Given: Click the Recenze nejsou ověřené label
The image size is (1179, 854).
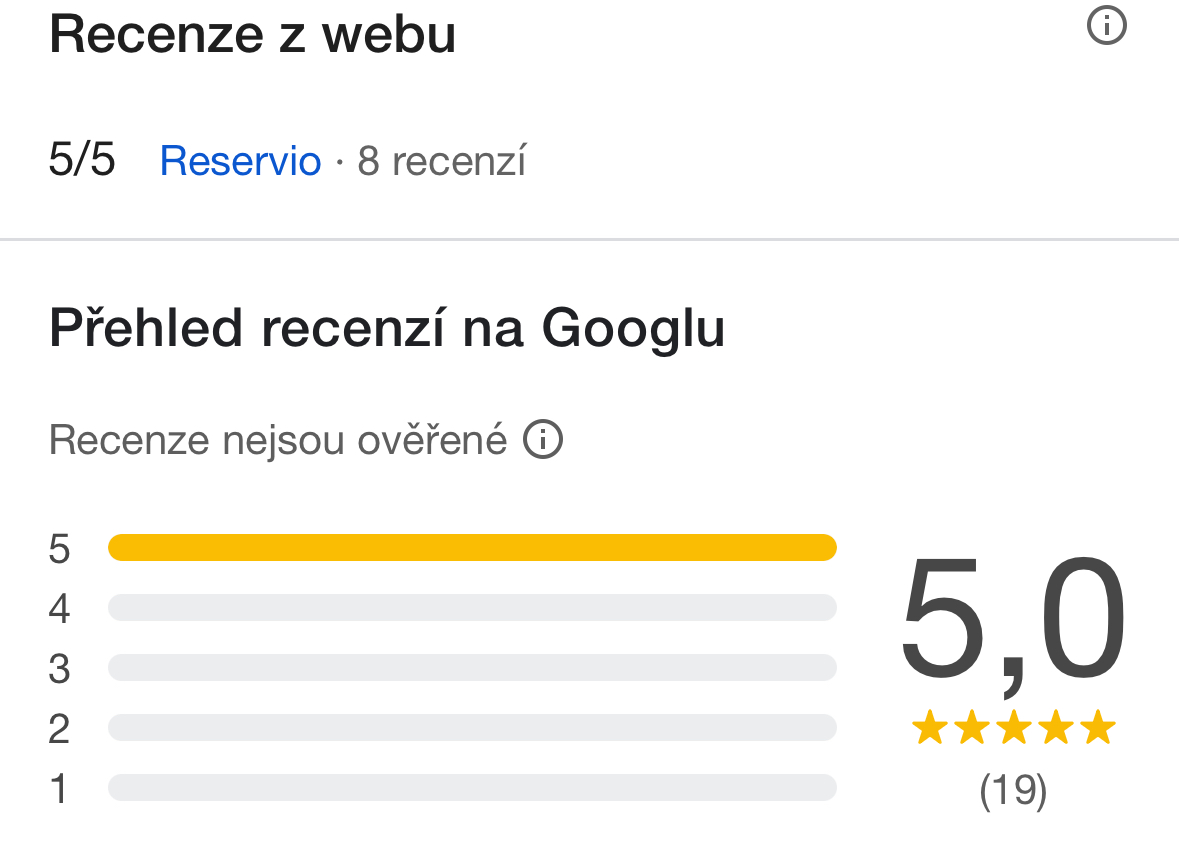Looking at the screenshot, I should point(278,439).
